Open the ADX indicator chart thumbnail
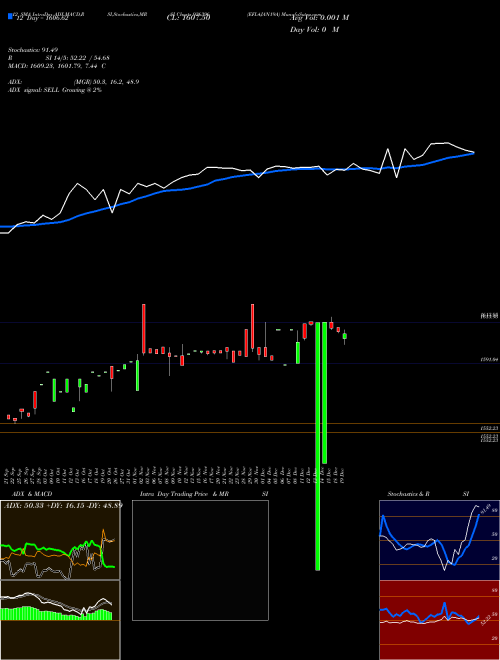The image size is (500, 660). click(60, 540)
